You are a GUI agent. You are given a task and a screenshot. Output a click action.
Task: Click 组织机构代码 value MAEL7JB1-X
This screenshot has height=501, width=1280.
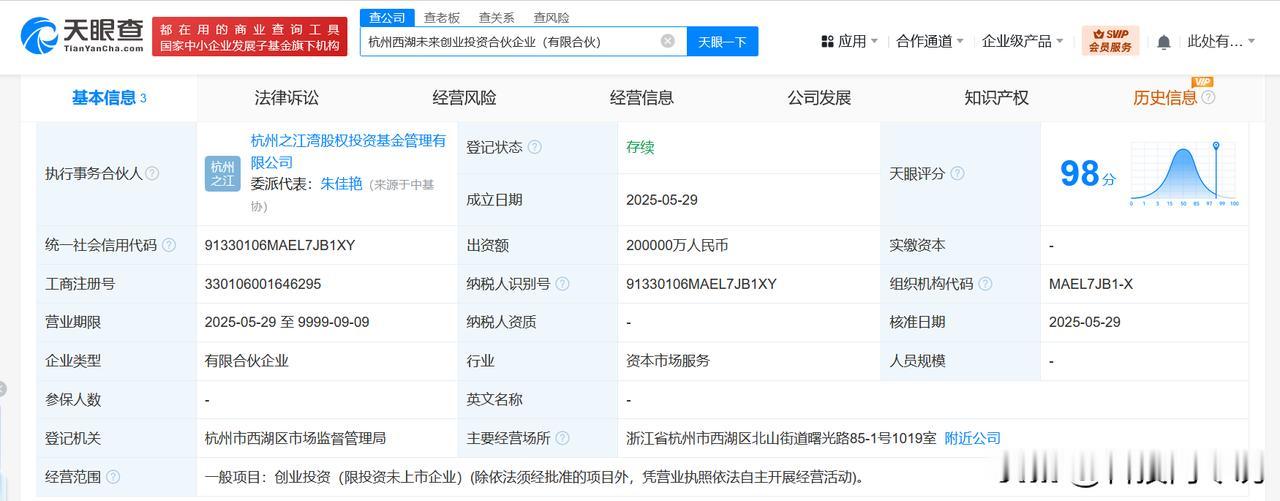pos(1091,284)
